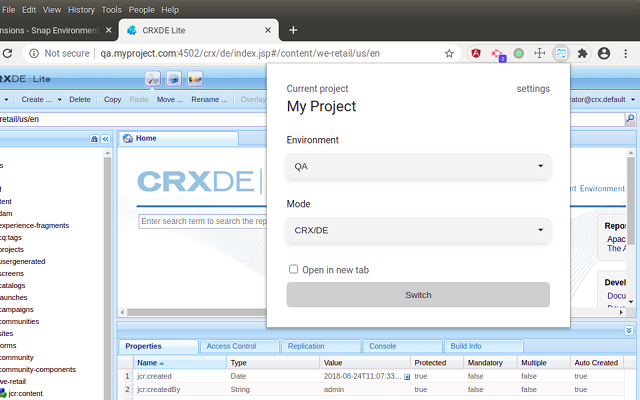Reload the page

click(7, 53)
